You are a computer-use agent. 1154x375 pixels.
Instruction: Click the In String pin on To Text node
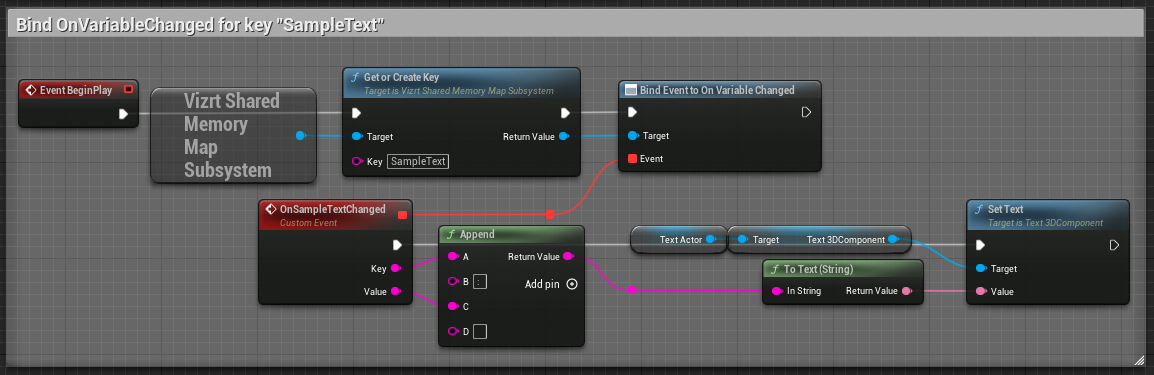(776, 291)
